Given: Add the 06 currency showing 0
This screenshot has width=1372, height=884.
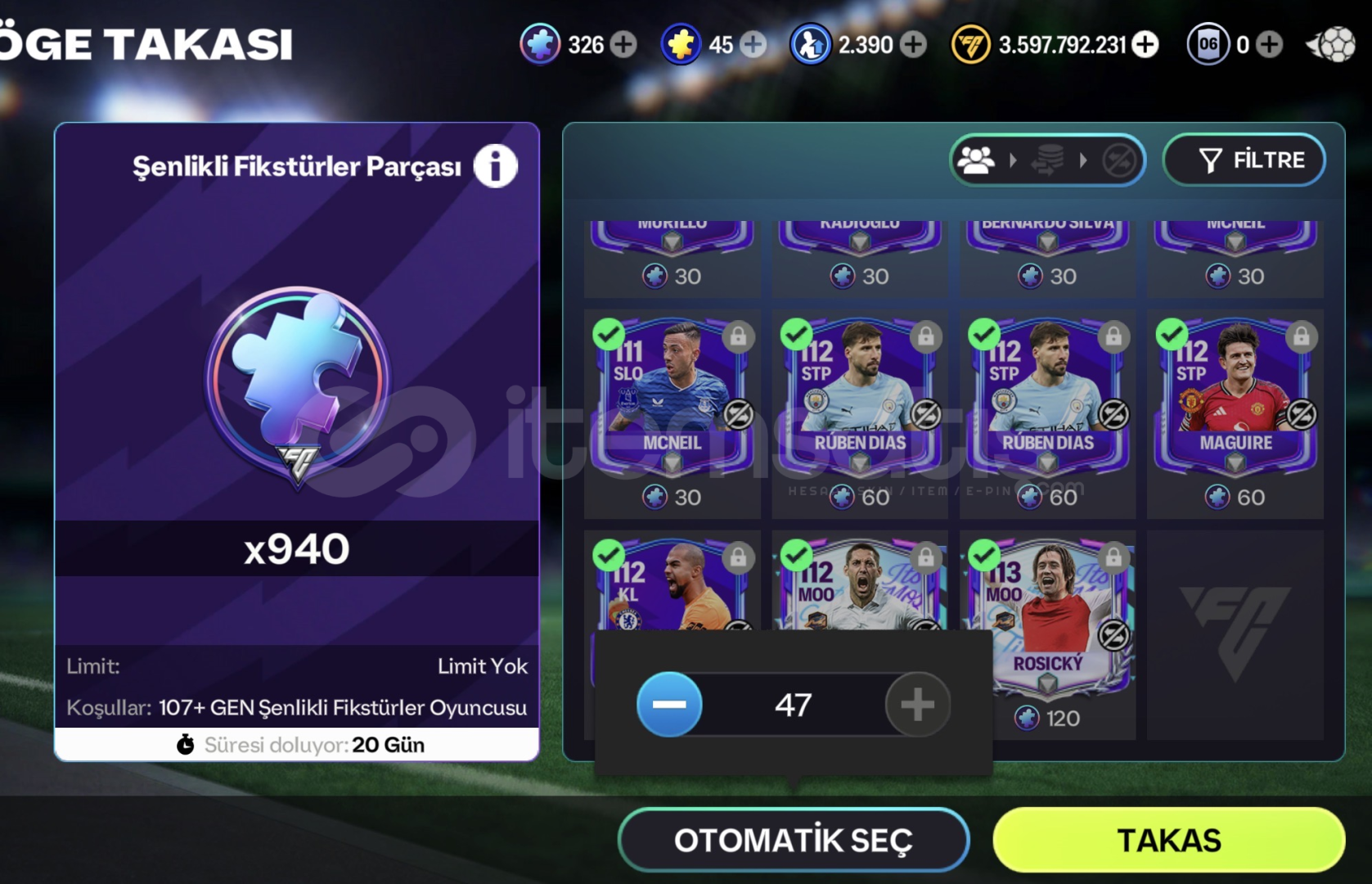Looking at the screenshot, I should (x=1269, y=44).
